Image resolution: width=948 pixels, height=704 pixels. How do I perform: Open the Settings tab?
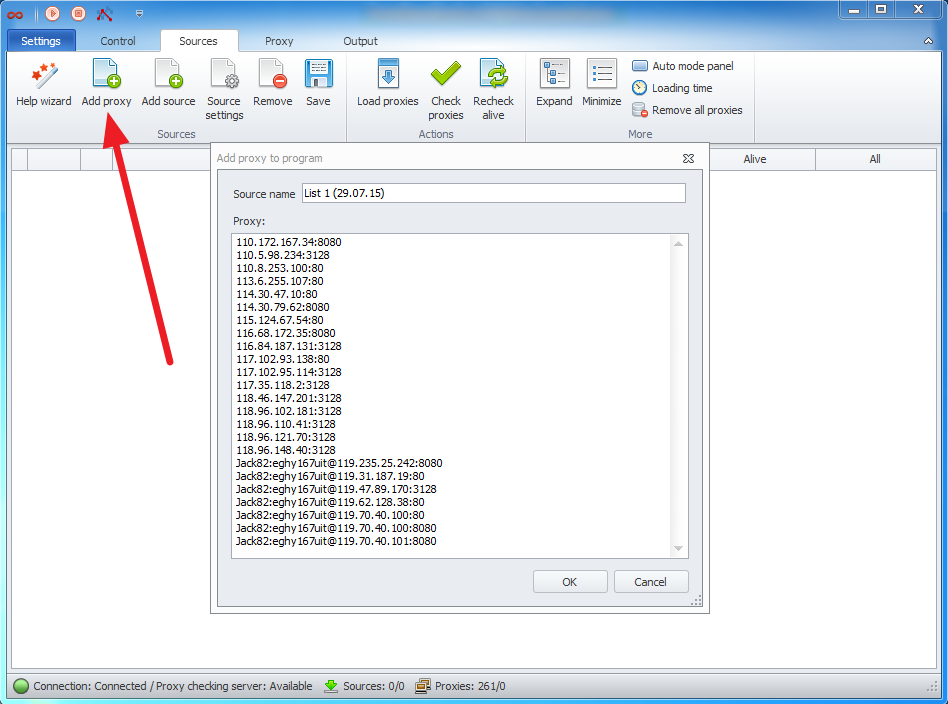pos(41,41)
